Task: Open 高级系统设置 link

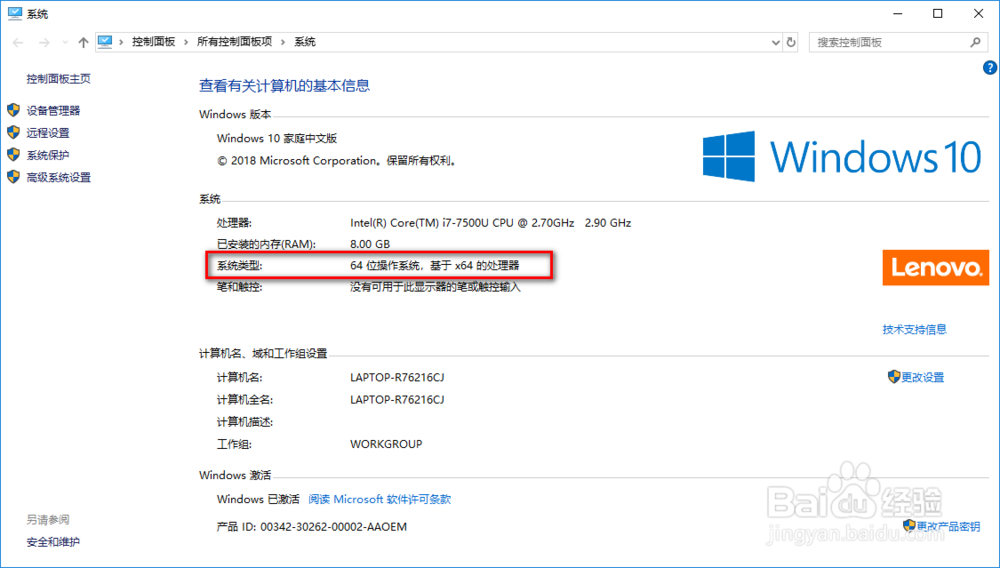Action: (59, 178)
